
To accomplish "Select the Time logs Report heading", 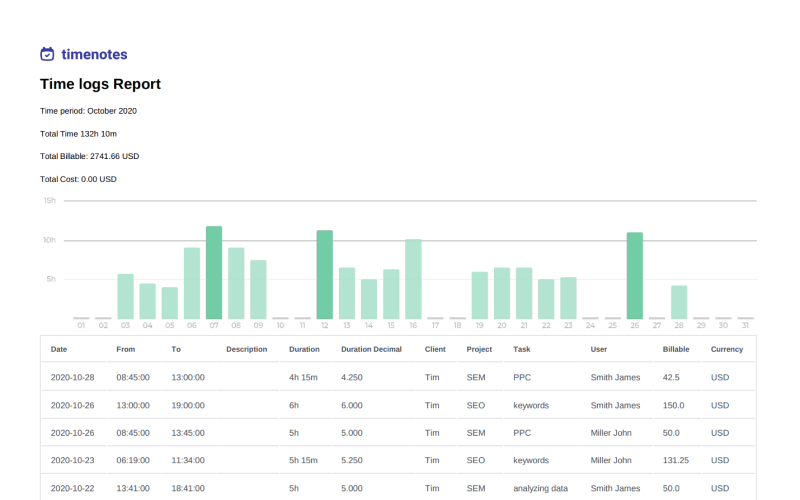I will 100,84.
